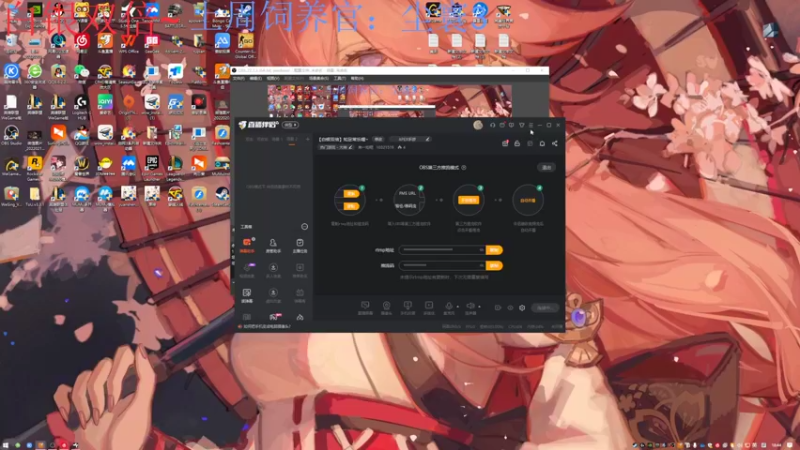
Task: Open the tip link at companion bottom left
Action: [x=265, y=327]
